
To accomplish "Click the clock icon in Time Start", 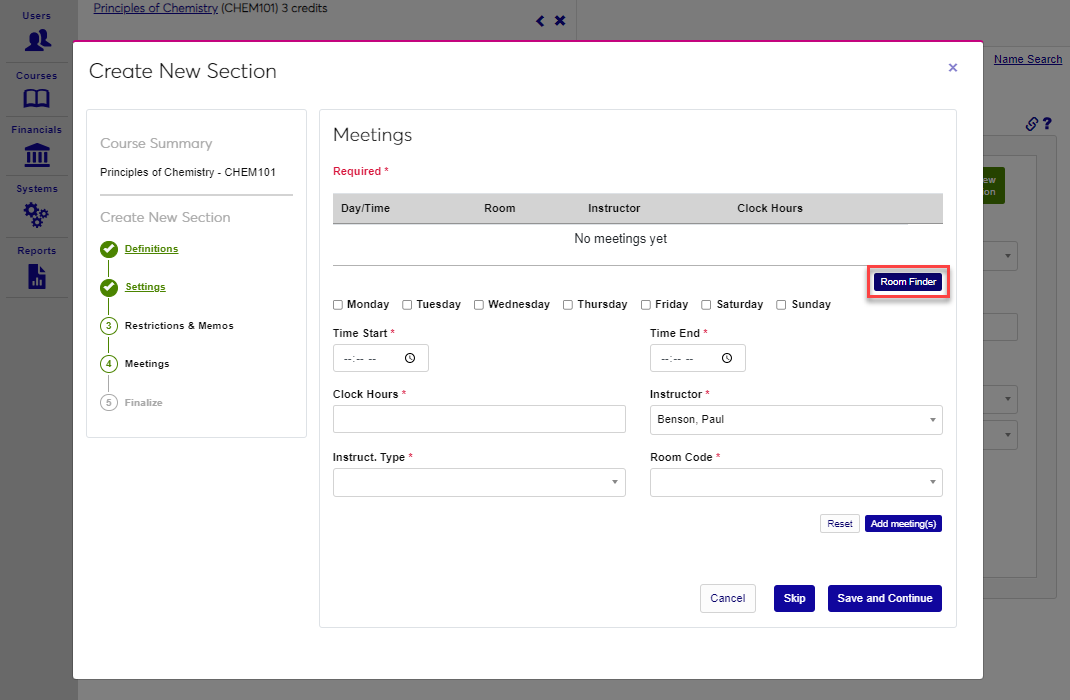I will pos(410,358).
